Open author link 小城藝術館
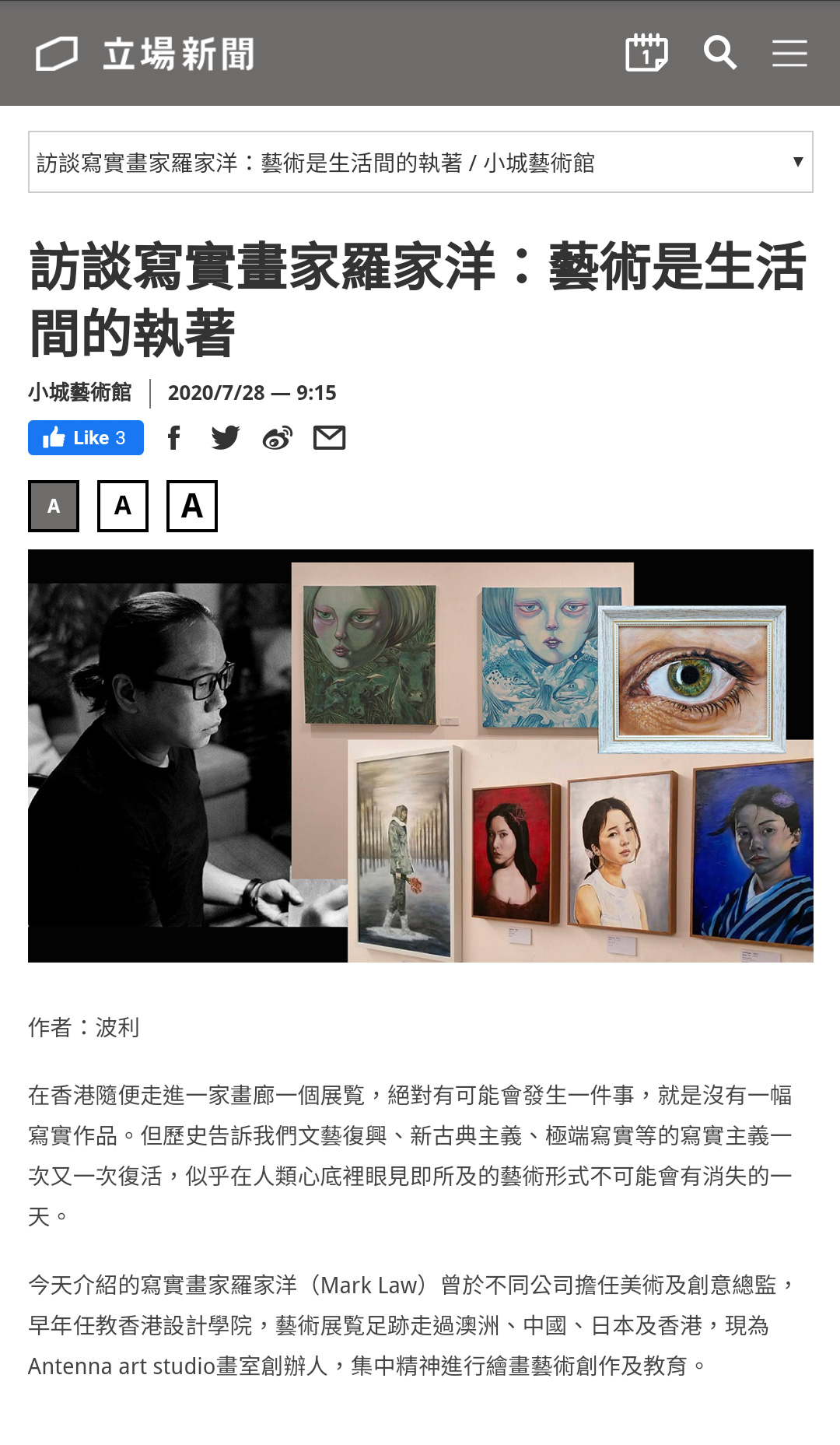 80,392
